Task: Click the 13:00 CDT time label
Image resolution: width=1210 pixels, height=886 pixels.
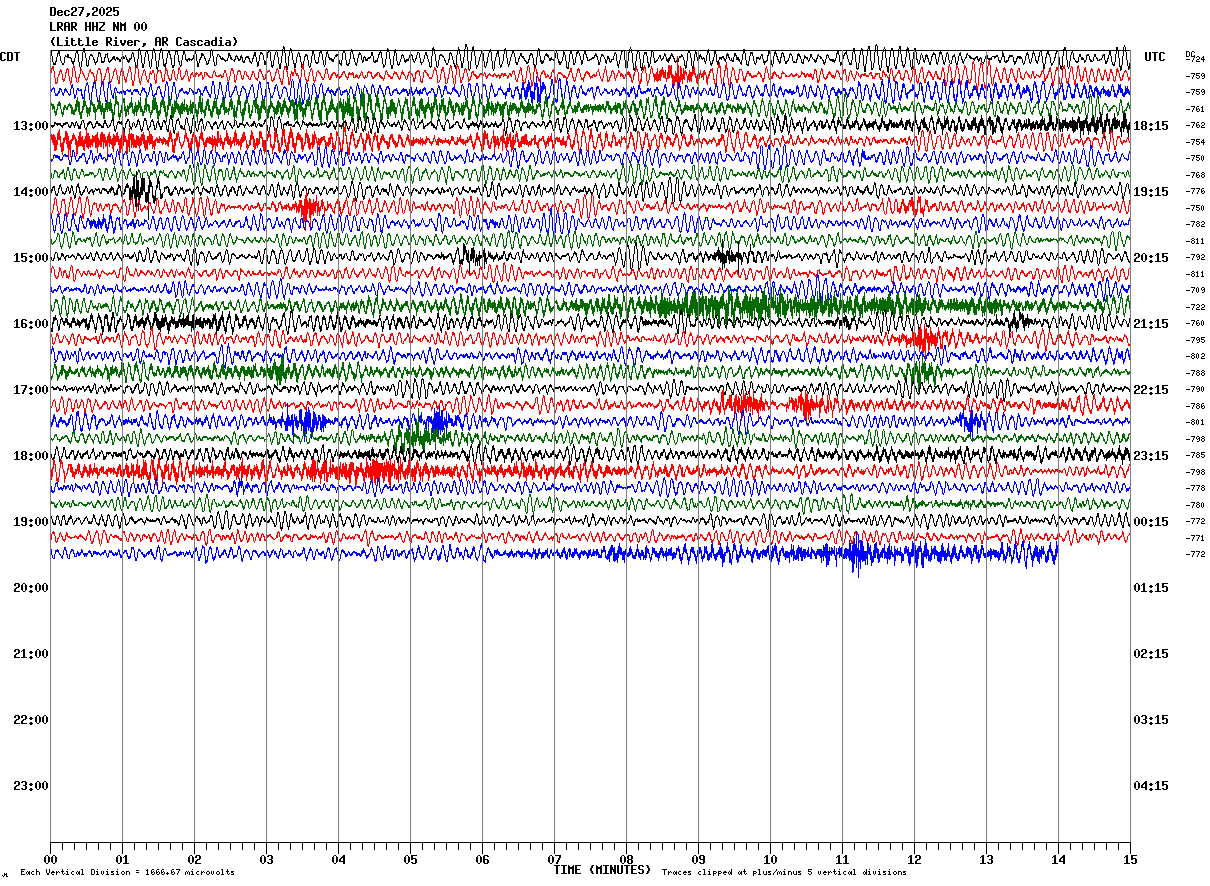Action: (31, 126)
